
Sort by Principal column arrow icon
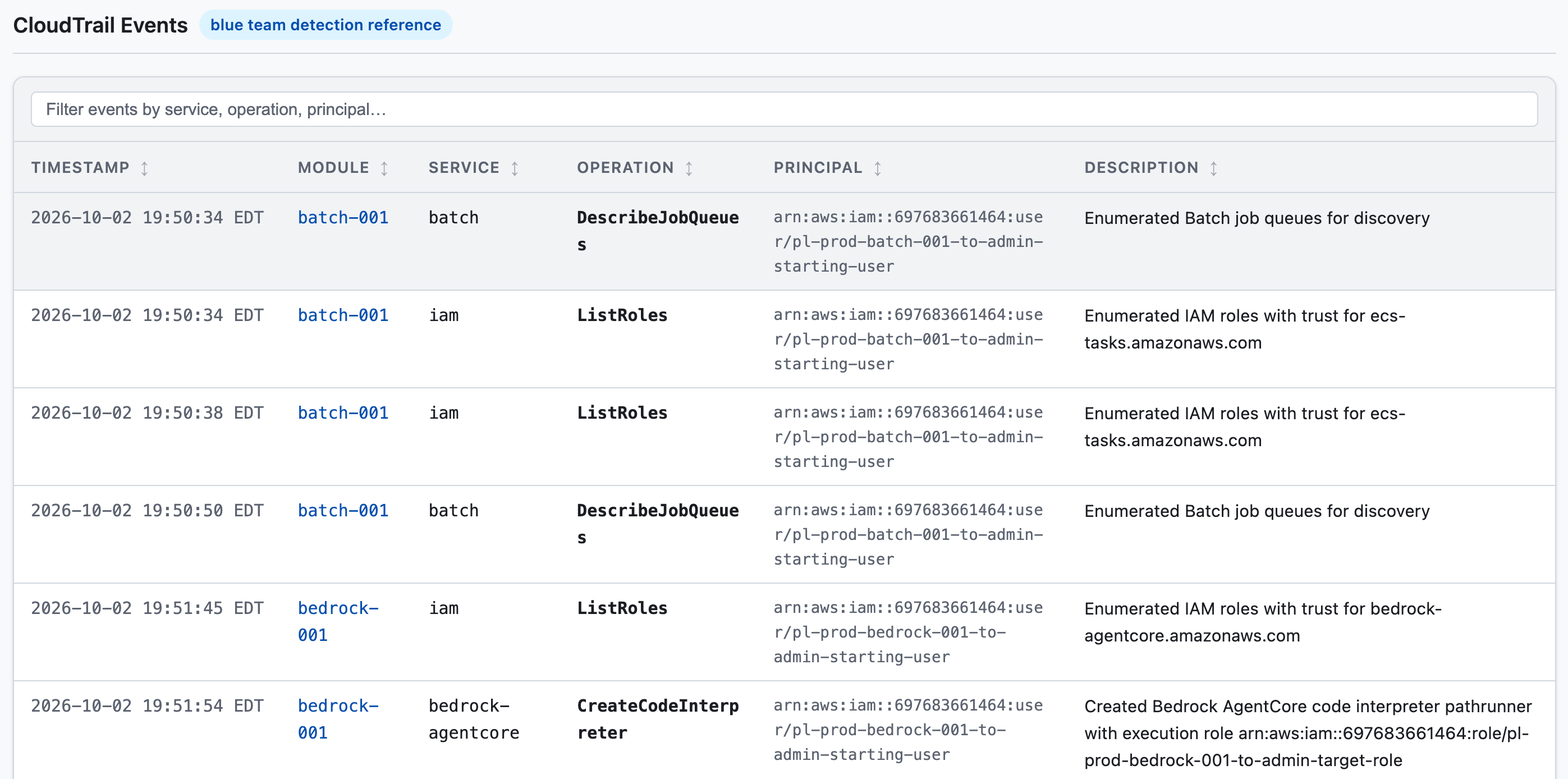pos(877,168)
